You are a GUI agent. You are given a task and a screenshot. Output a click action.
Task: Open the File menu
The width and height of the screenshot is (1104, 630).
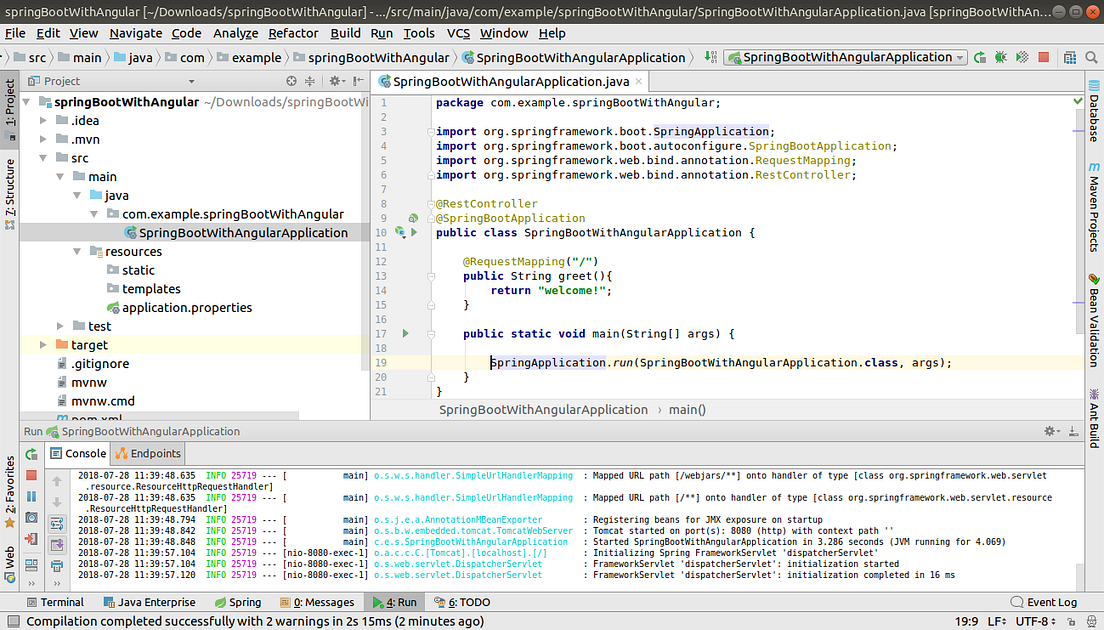[15, 33]
